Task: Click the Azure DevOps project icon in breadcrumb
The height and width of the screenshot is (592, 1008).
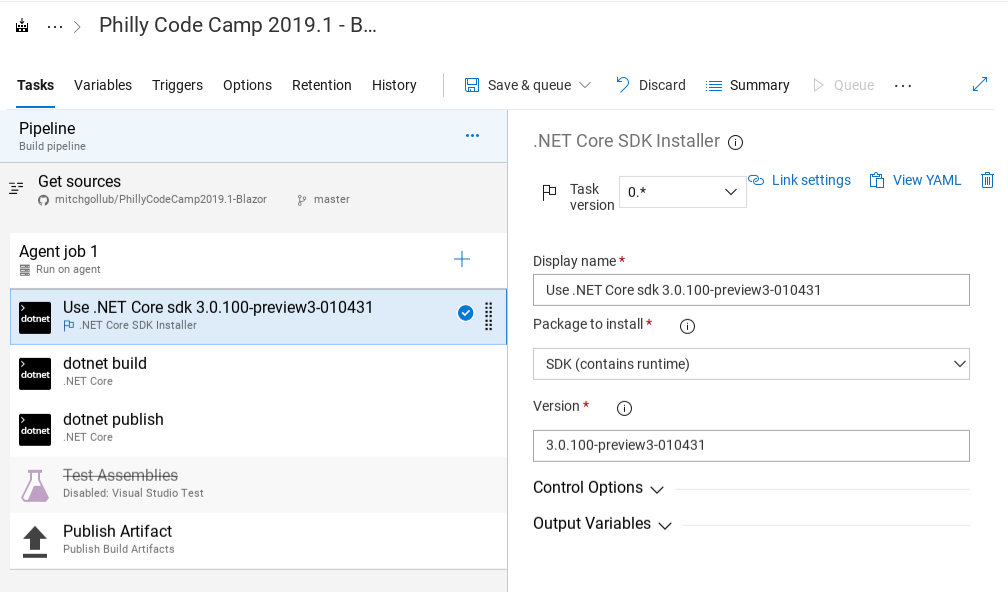Action: [22, 26]
